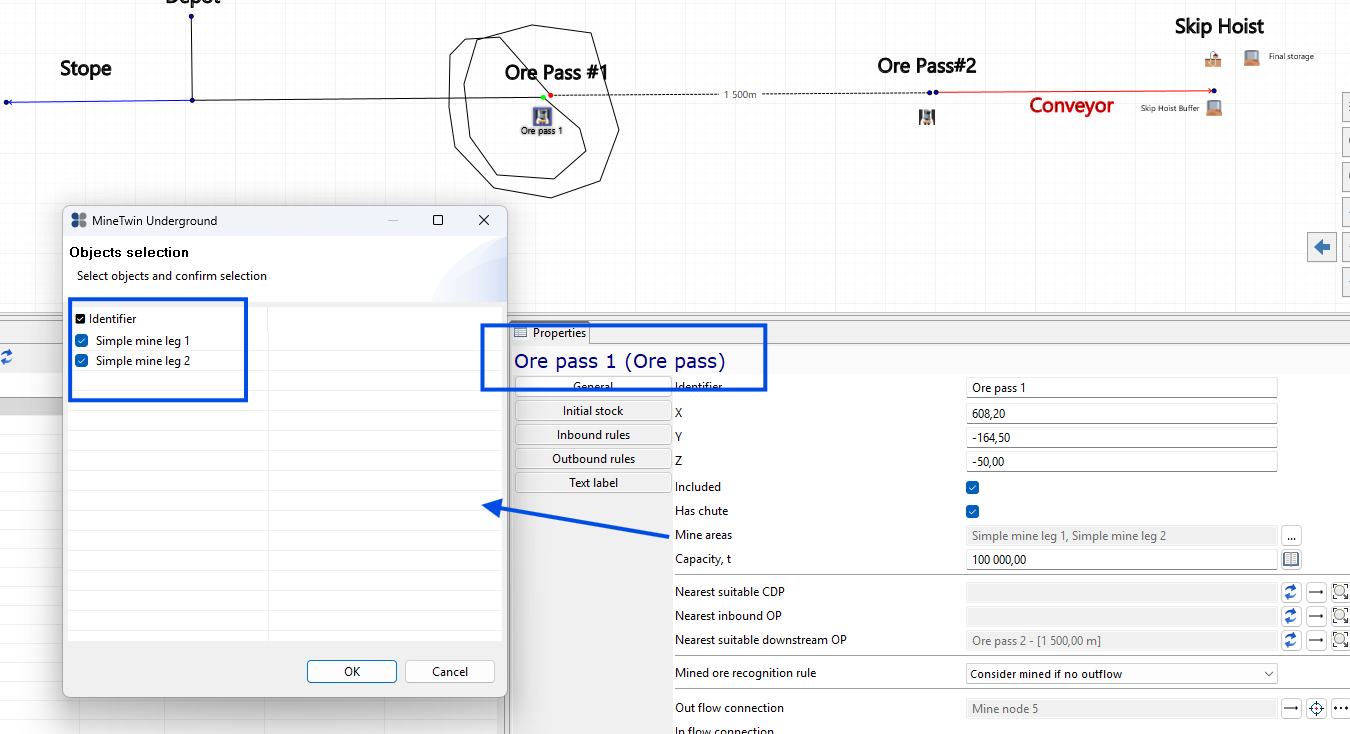Switch to Outbound rules section
Image resolution: width=1350 pixels, height=734 pixels.
coord(593,459)
